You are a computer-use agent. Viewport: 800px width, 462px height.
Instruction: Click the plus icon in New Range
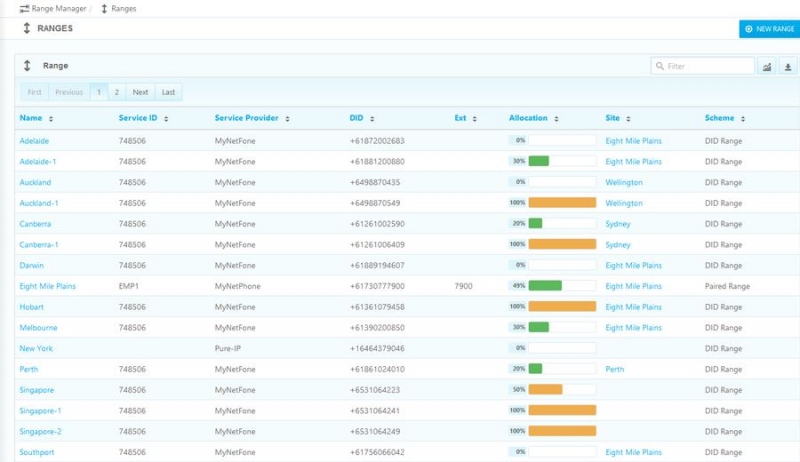(x=749, y=29)
